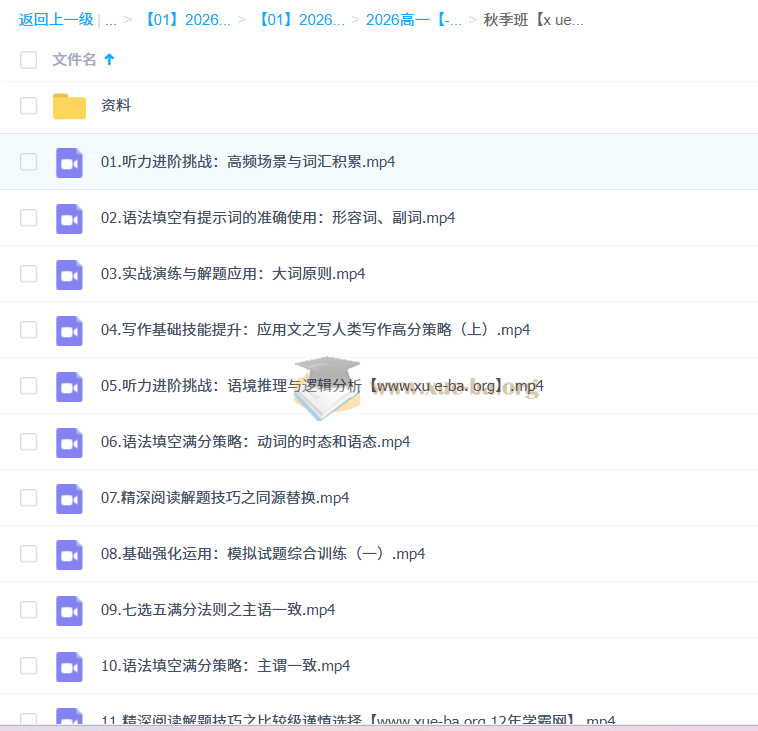Open the 2026高一 breadcrumb folder
This screenshot has height=731, width=758.
[x=413, y=20]
